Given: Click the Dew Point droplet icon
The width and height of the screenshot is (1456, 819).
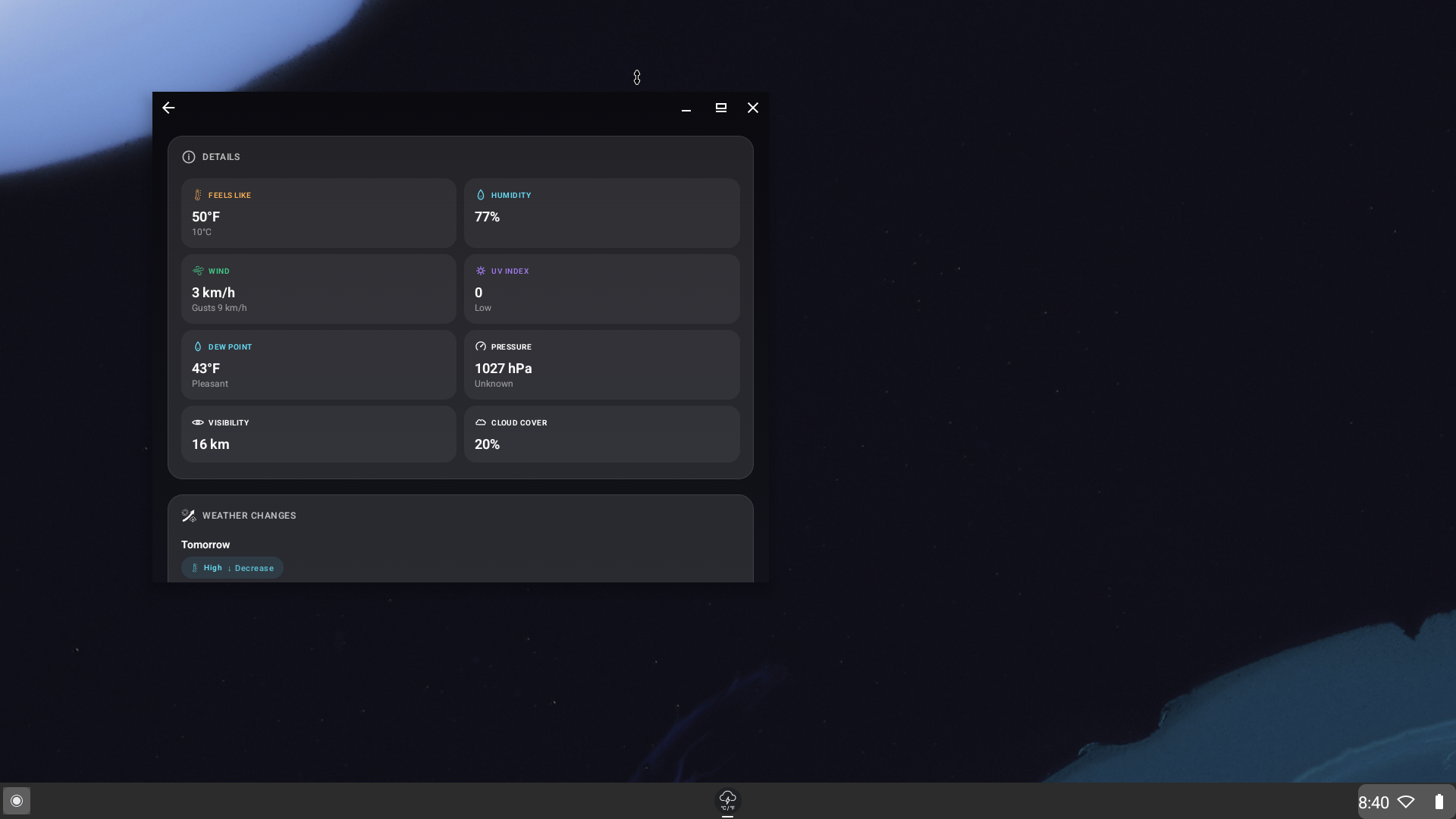Looking at the screenshot, I should click(198, 347).
